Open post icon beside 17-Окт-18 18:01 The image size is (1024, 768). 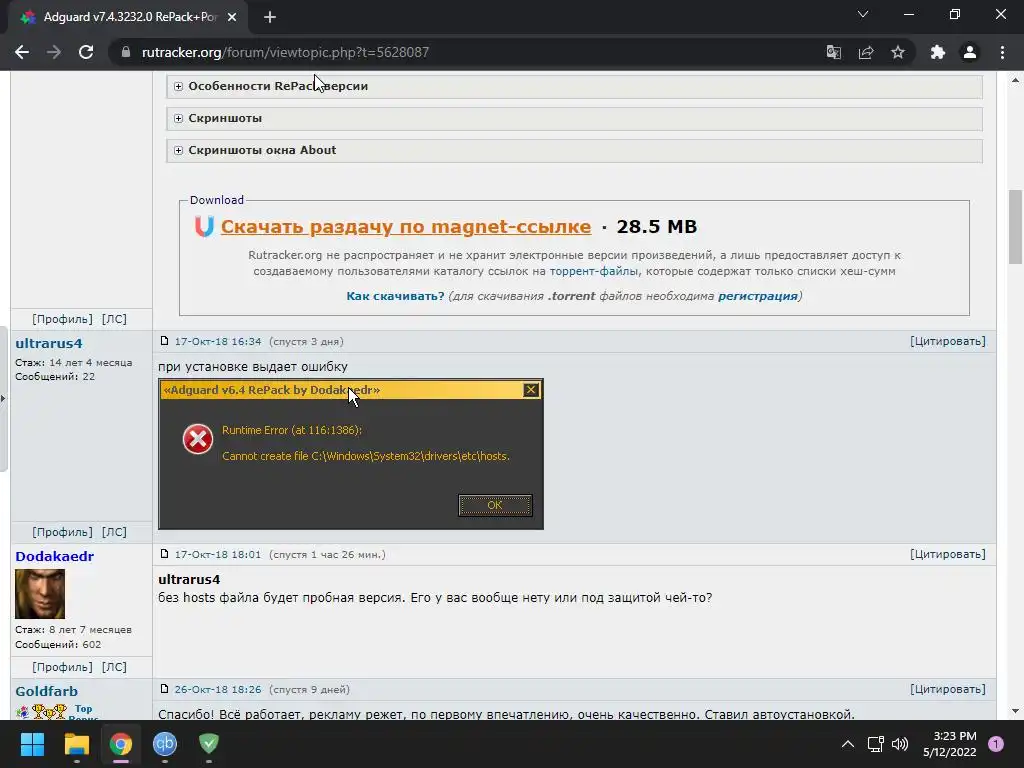[165, 554]
